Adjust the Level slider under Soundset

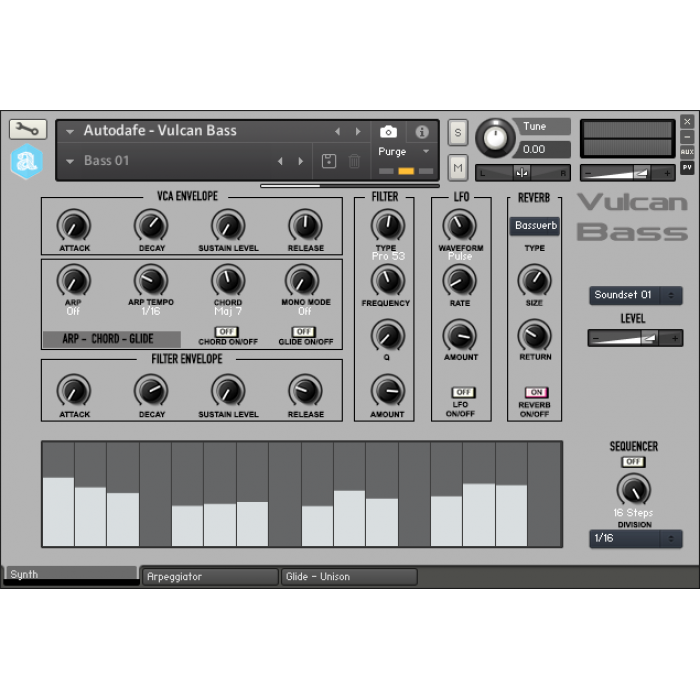tap(635, 339)
